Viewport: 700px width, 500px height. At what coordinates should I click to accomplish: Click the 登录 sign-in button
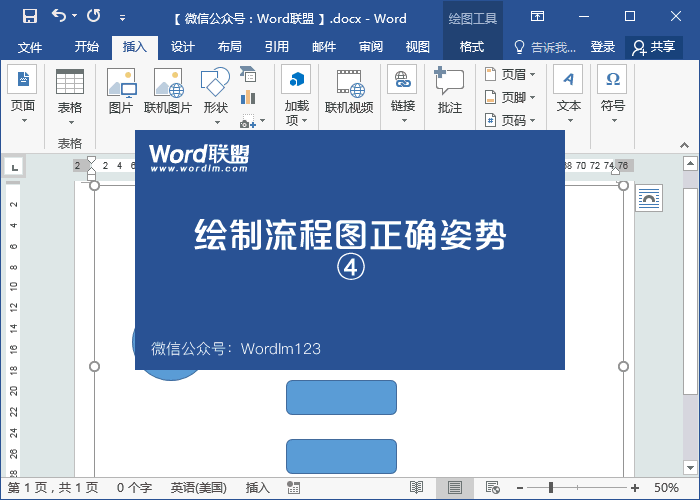pyautogui.click(x=603, y=47)
